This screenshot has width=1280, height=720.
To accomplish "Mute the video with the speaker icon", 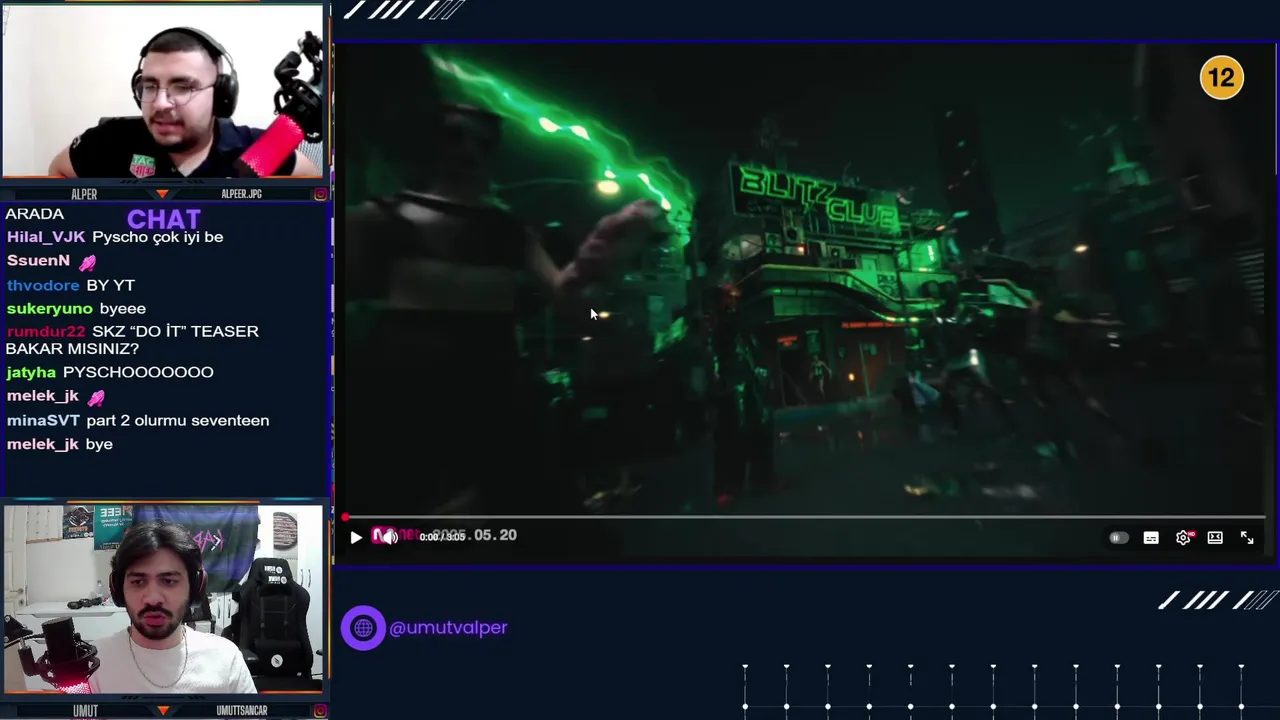I will tap(388, 537).
